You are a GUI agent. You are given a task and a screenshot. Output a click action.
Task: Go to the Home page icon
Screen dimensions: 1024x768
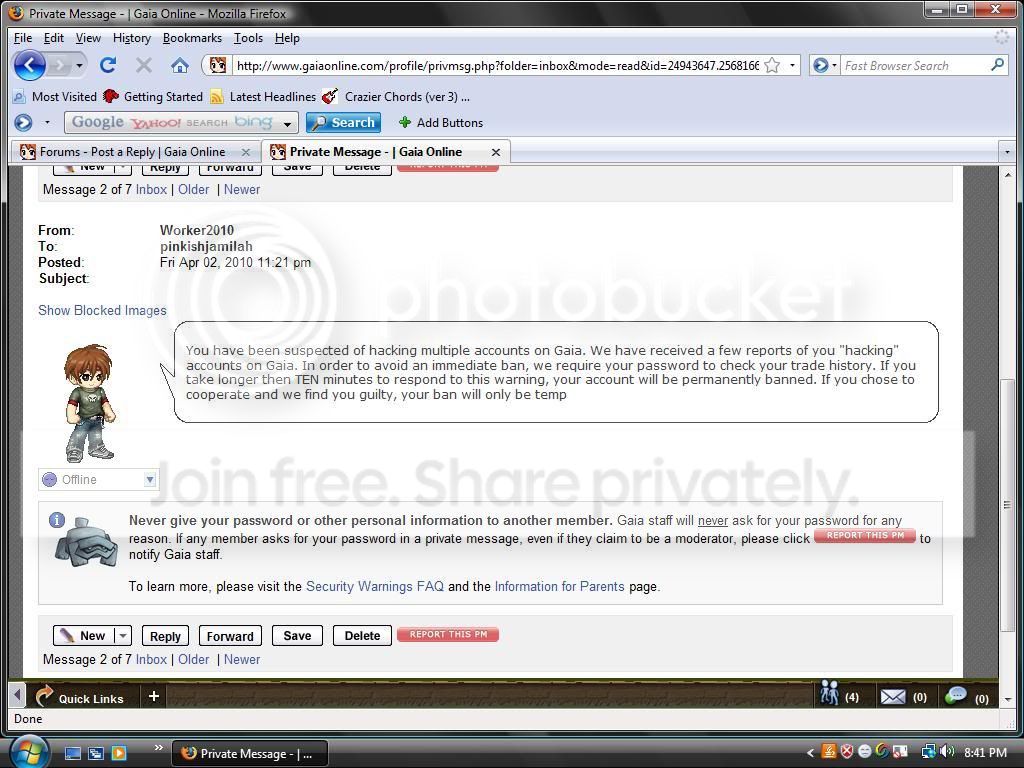[x=180, y=65]
